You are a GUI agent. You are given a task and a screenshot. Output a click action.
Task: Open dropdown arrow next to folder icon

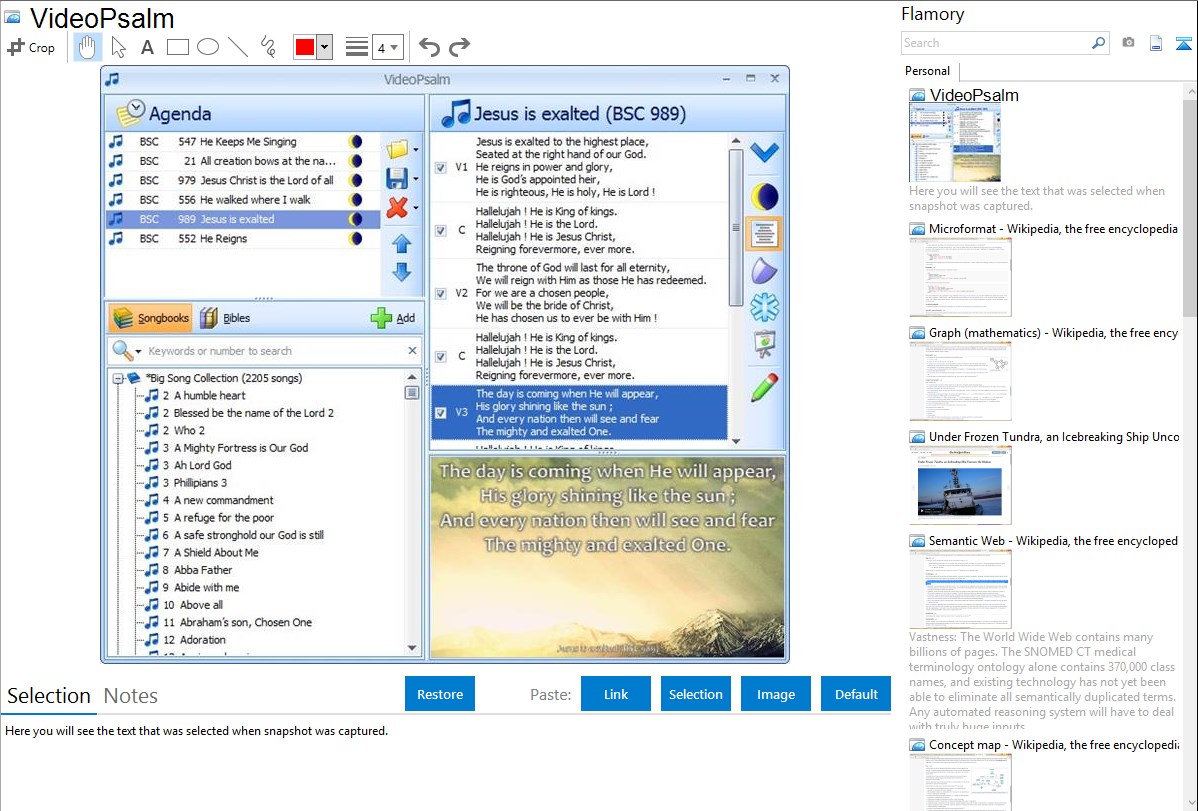(x=416, y=150)
